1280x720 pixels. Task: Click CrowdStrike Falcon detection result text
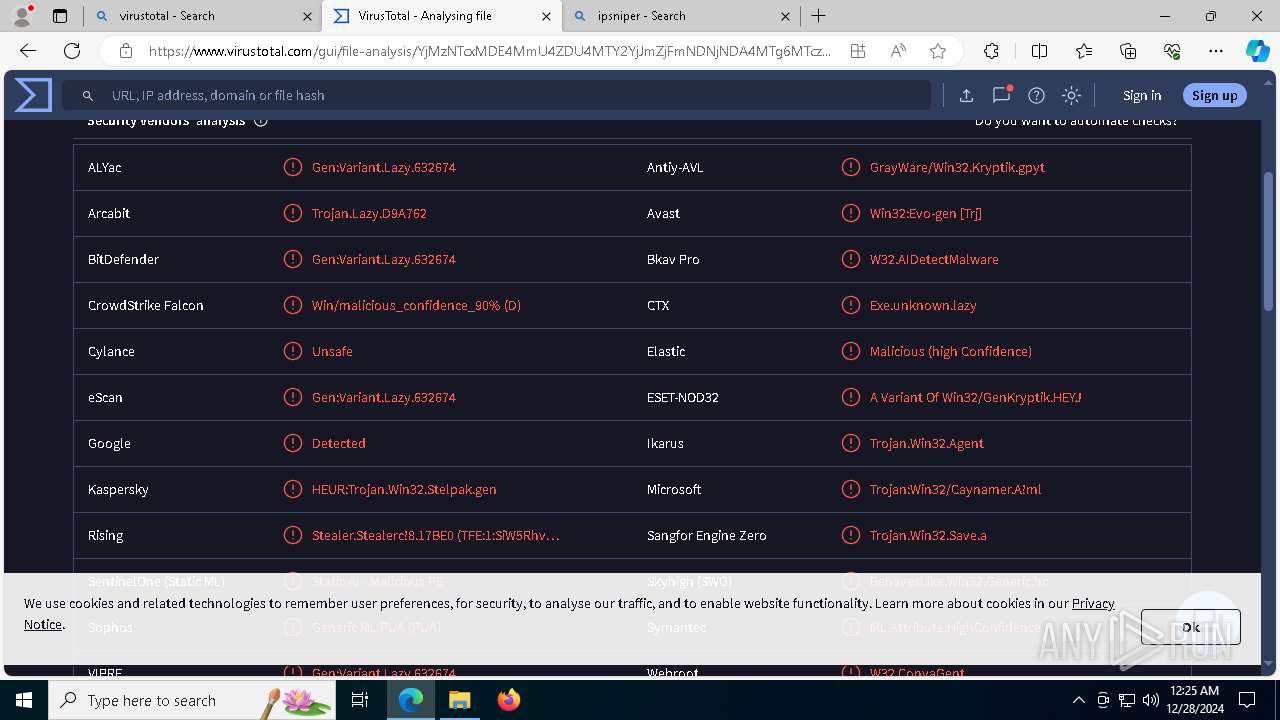point(416,305)
